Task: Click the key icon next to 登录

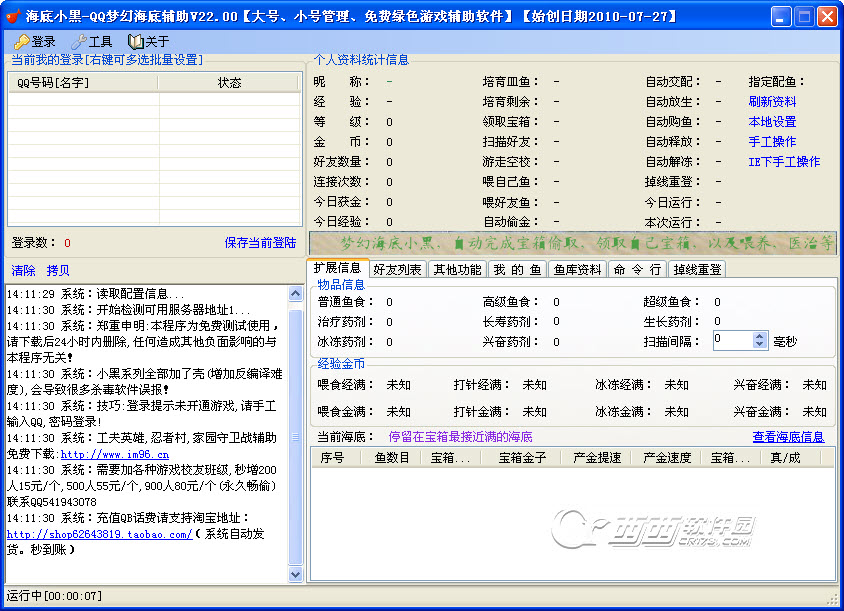Action: tap(21, 42)
